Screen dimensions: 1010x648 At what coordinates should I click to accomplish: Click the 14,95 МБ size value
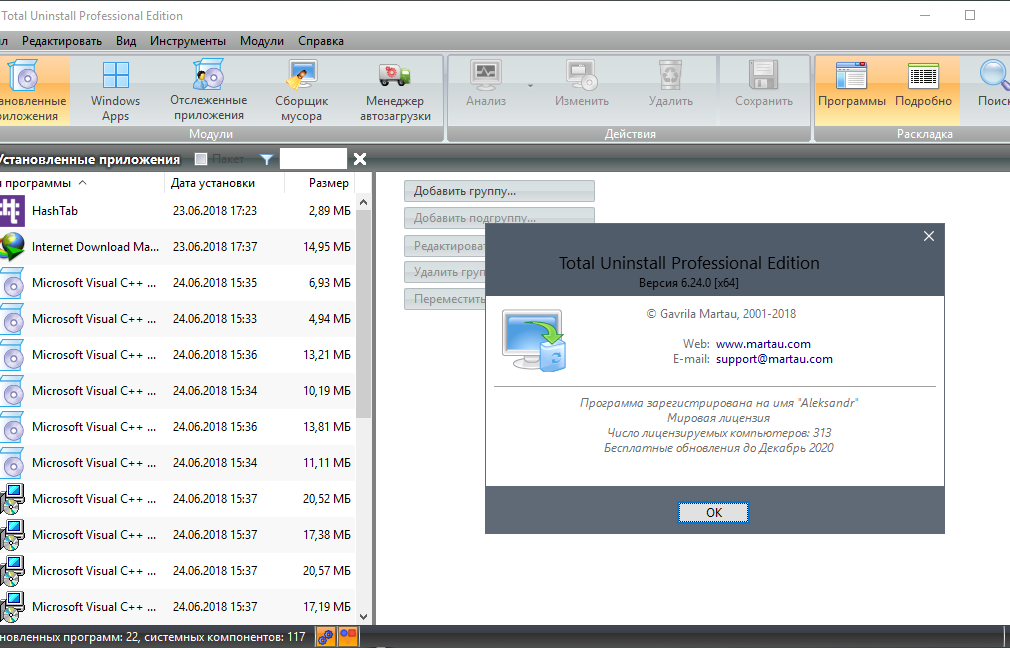[327, 247]
